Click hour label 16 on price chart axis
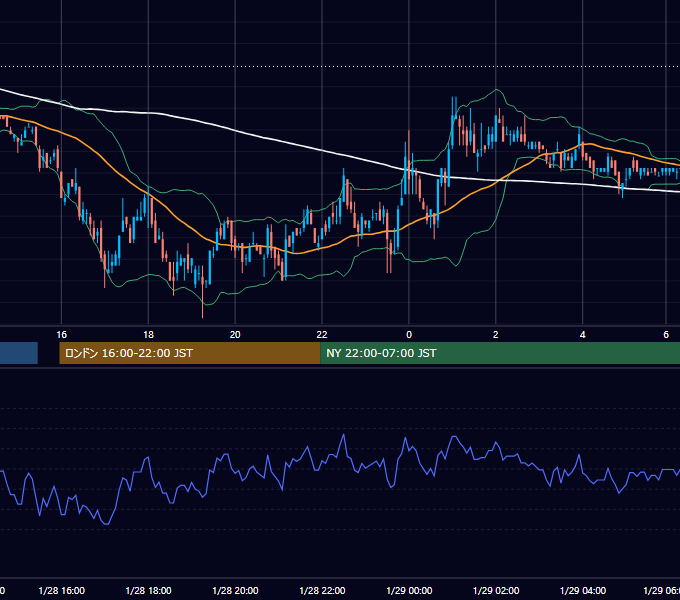The height and width of the screenshot is (600, 680). (x=62, y=334)
